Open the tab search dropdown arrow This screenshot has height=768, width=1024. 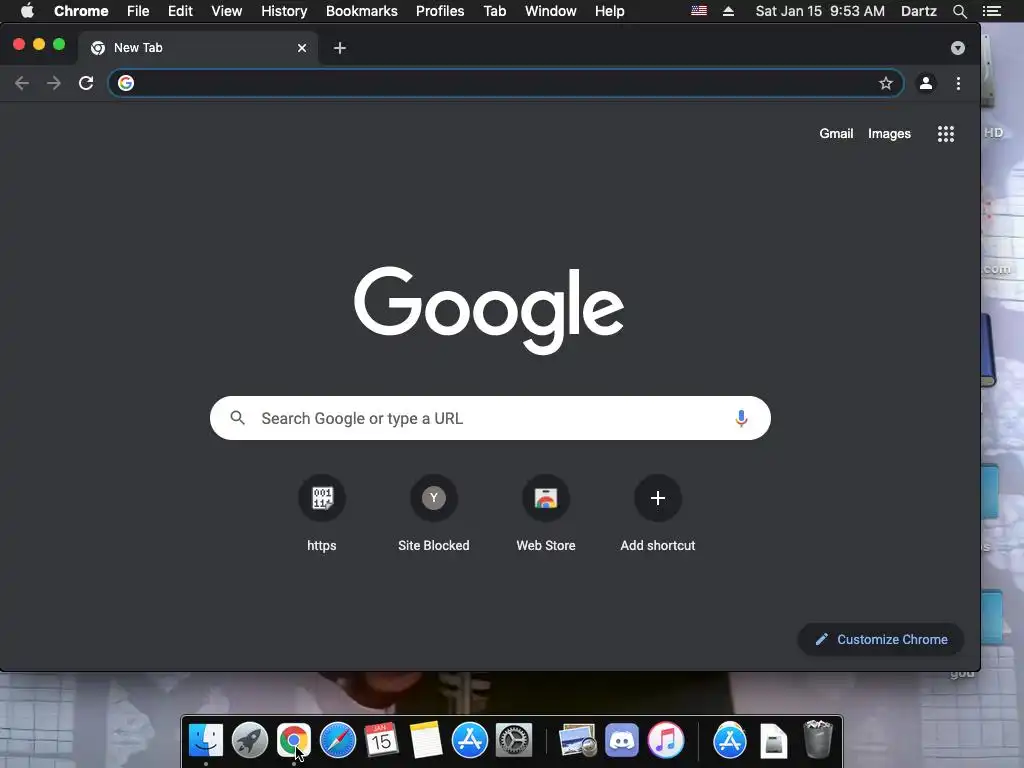(x=957, y=48)
